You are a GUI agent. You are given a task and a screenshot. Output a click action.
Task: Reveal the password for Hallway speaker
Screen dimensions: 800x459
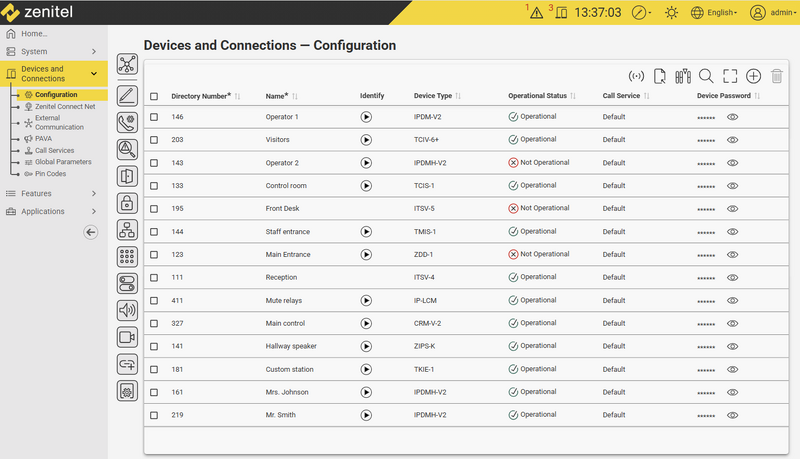[x=733, y=346]
